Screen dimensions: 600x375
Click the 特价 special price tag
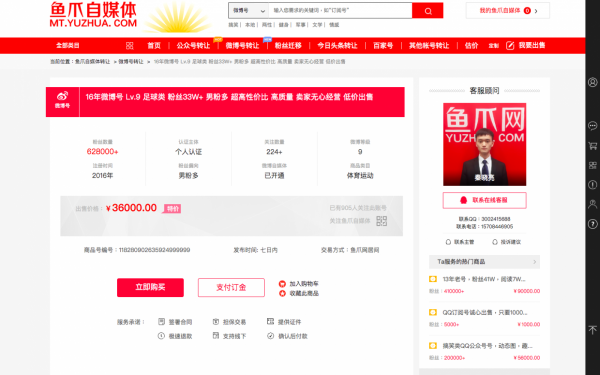click(172, 209)
